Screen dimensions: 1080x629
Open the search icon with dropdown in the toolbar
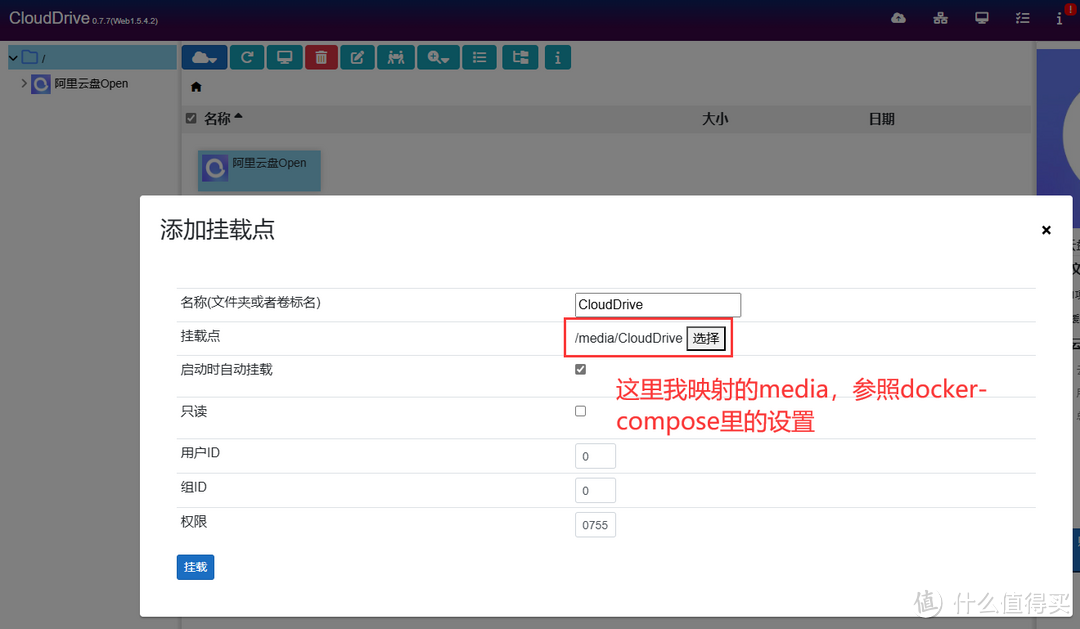438,57
